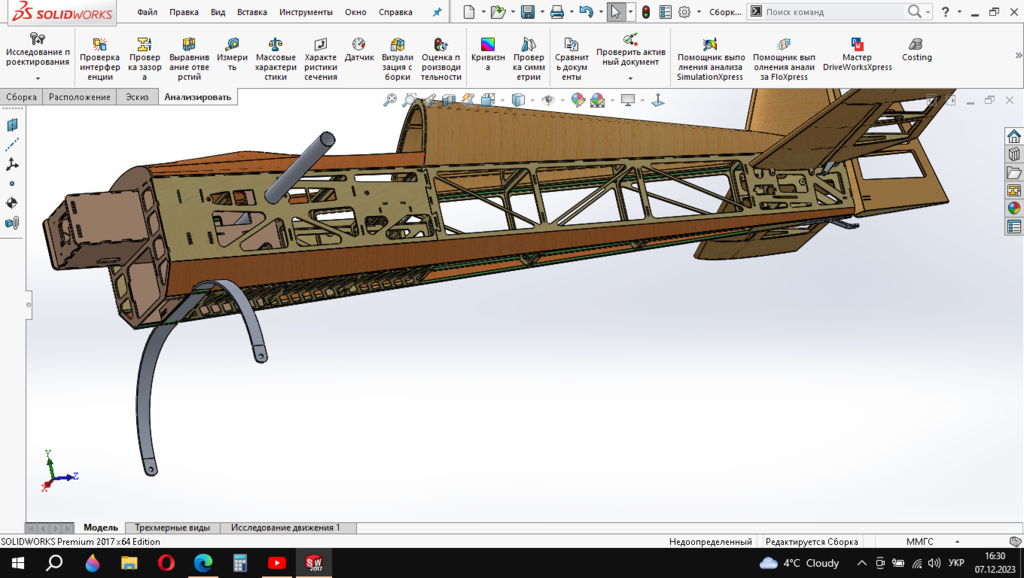The width and height of the screenshot is (1024, 578).
Task: Open the Interference Detection tool (Проверка интерференции)
Action: 99,59
